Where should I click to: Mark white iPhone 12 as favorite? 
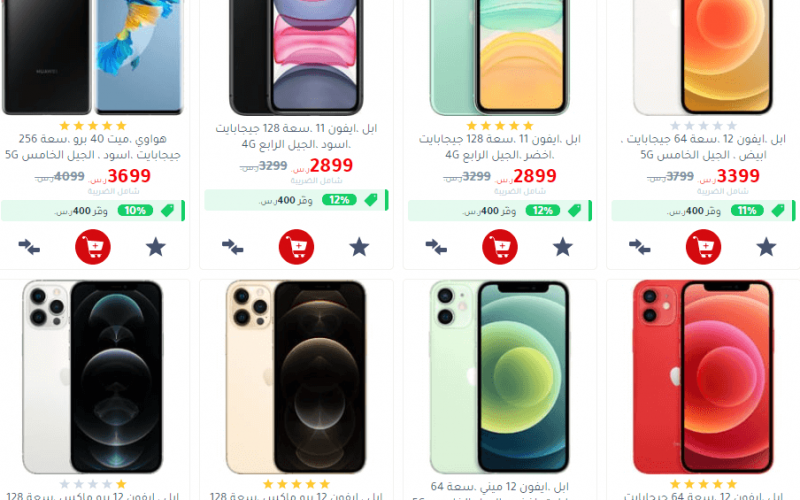click(766, 247)
